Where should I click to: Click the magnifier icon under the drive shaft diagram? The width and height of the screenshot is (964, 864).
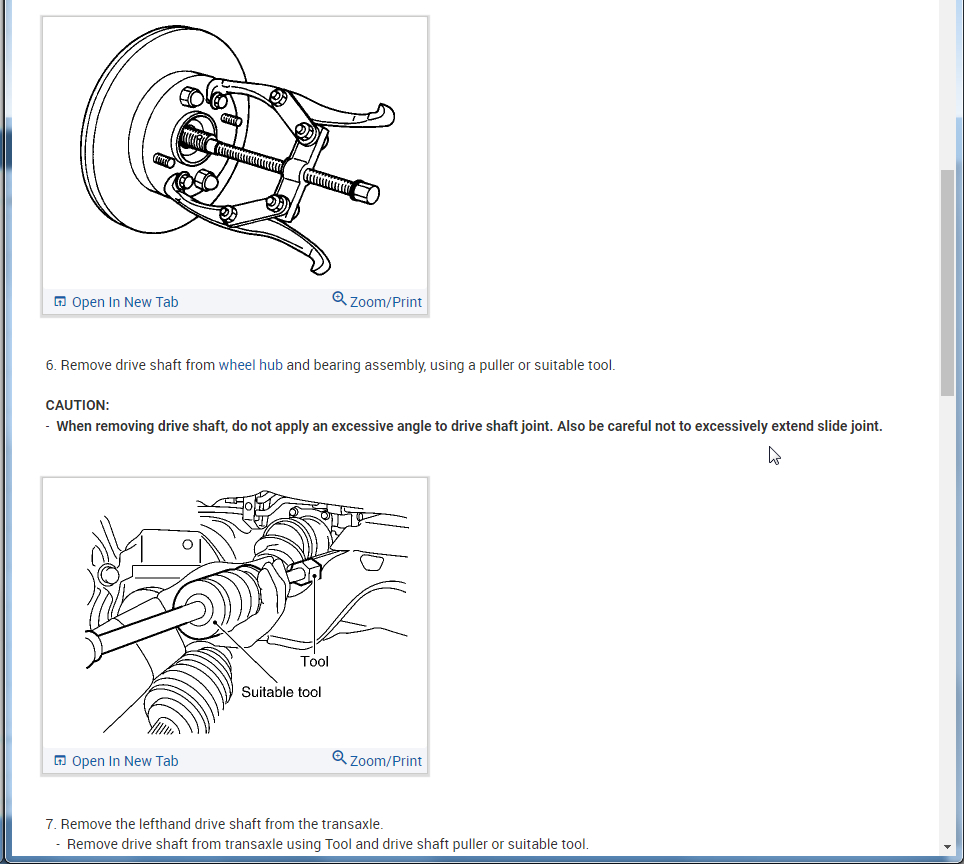(339, 758)
